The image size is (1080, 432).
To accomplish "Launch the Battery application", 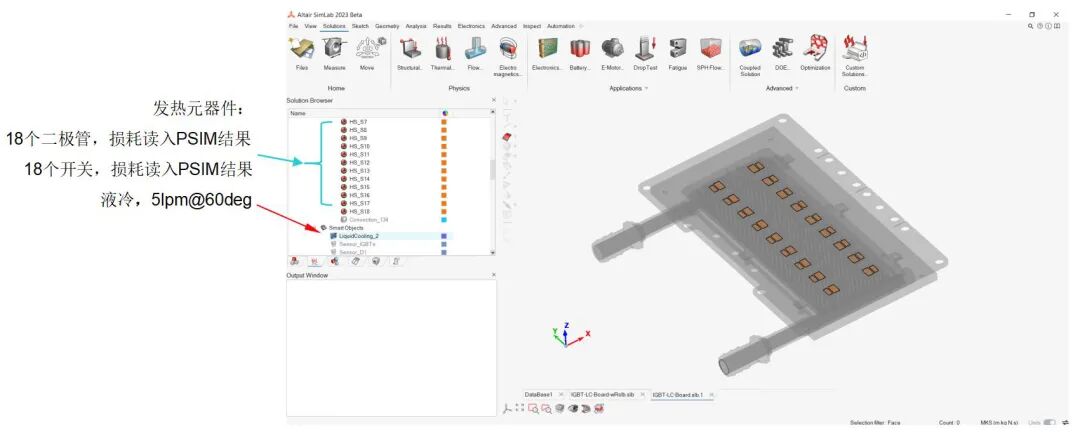I will coord(581,54).
